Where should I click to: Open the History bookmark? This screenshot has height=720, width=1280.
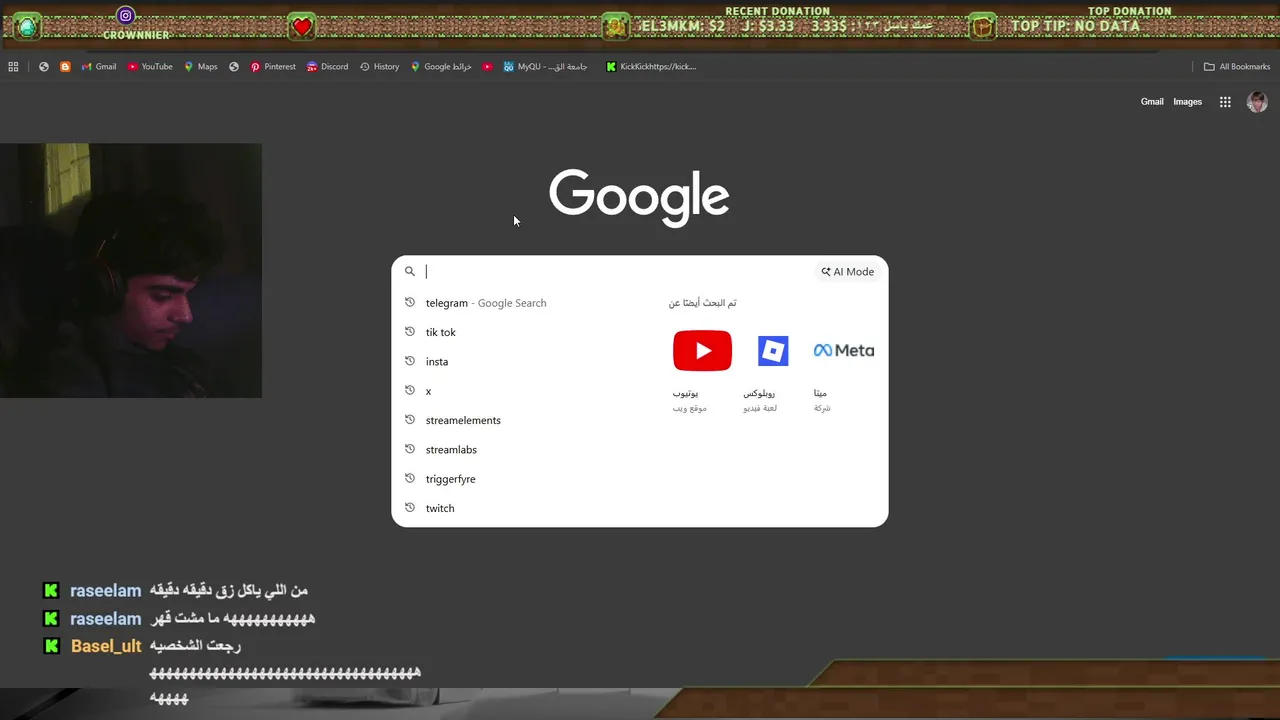379,67
